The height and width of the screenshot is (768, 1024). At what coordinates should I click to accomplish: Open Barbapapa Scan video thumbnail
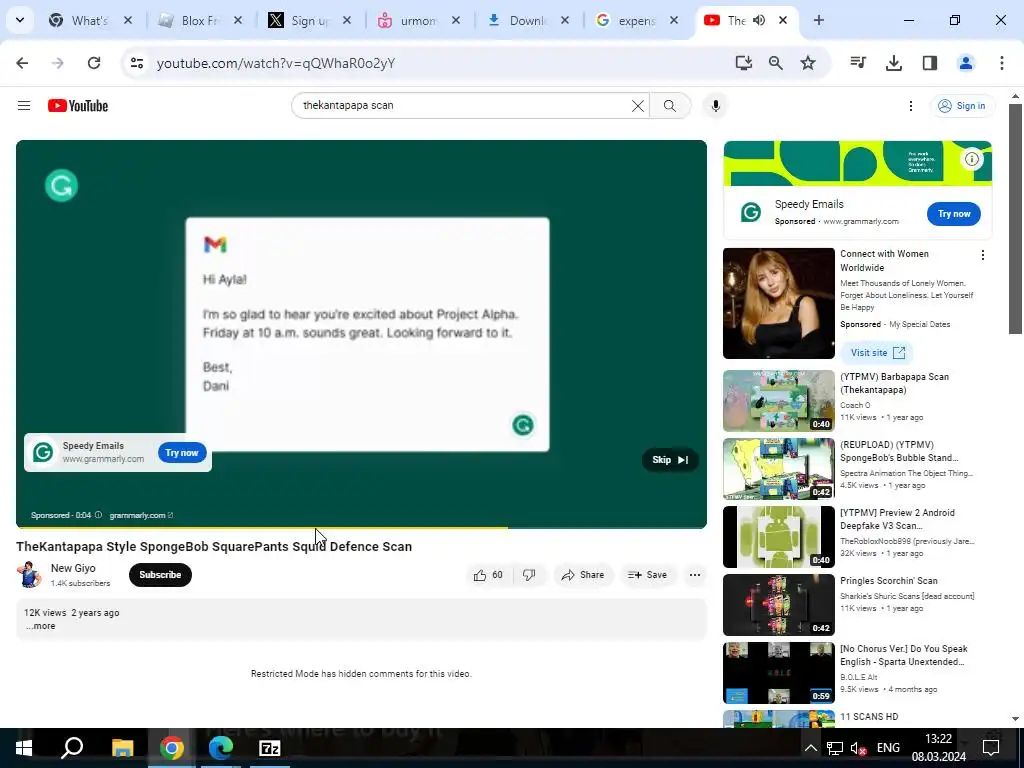[x=778, y=401]
